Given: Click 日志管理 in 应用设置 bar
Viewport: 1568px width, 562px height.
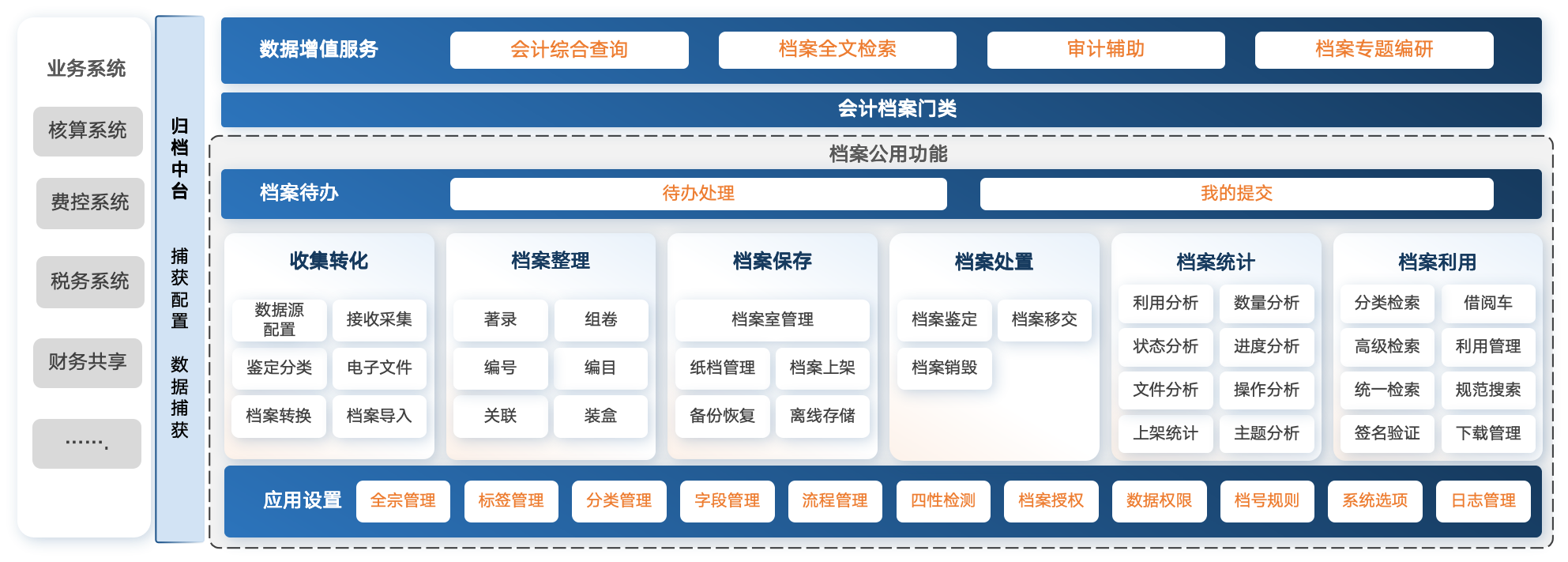Looking at the screenshot, I should pos(1483,501).
